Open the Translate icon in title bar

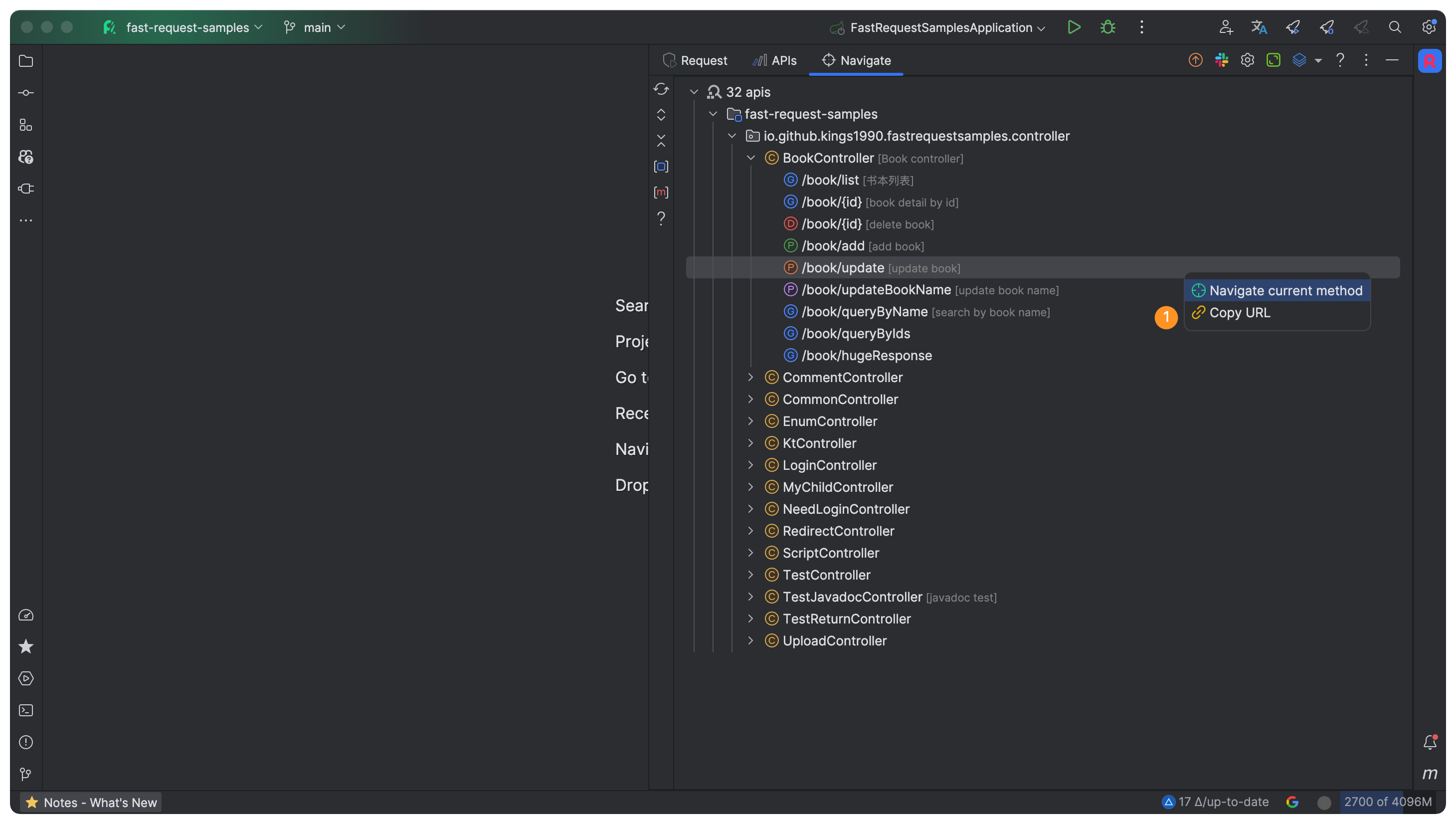(1259, 27)
